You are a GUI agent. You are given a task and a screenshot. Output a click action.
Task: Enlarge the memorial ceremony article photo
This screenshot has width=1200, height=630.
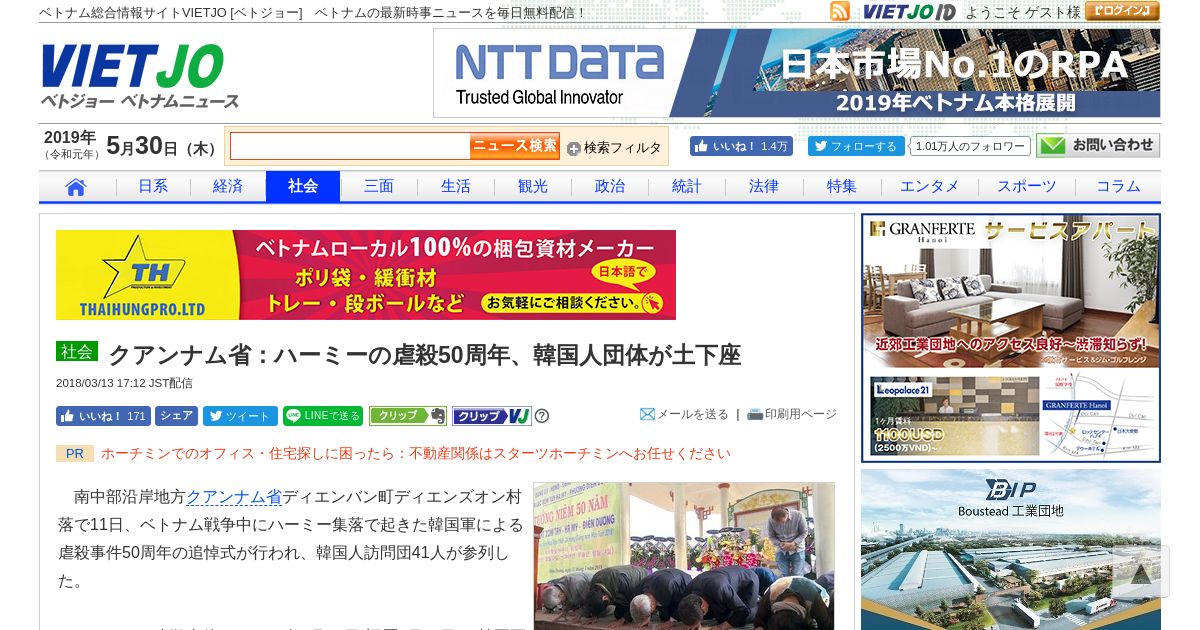click(x=684, y=556)
